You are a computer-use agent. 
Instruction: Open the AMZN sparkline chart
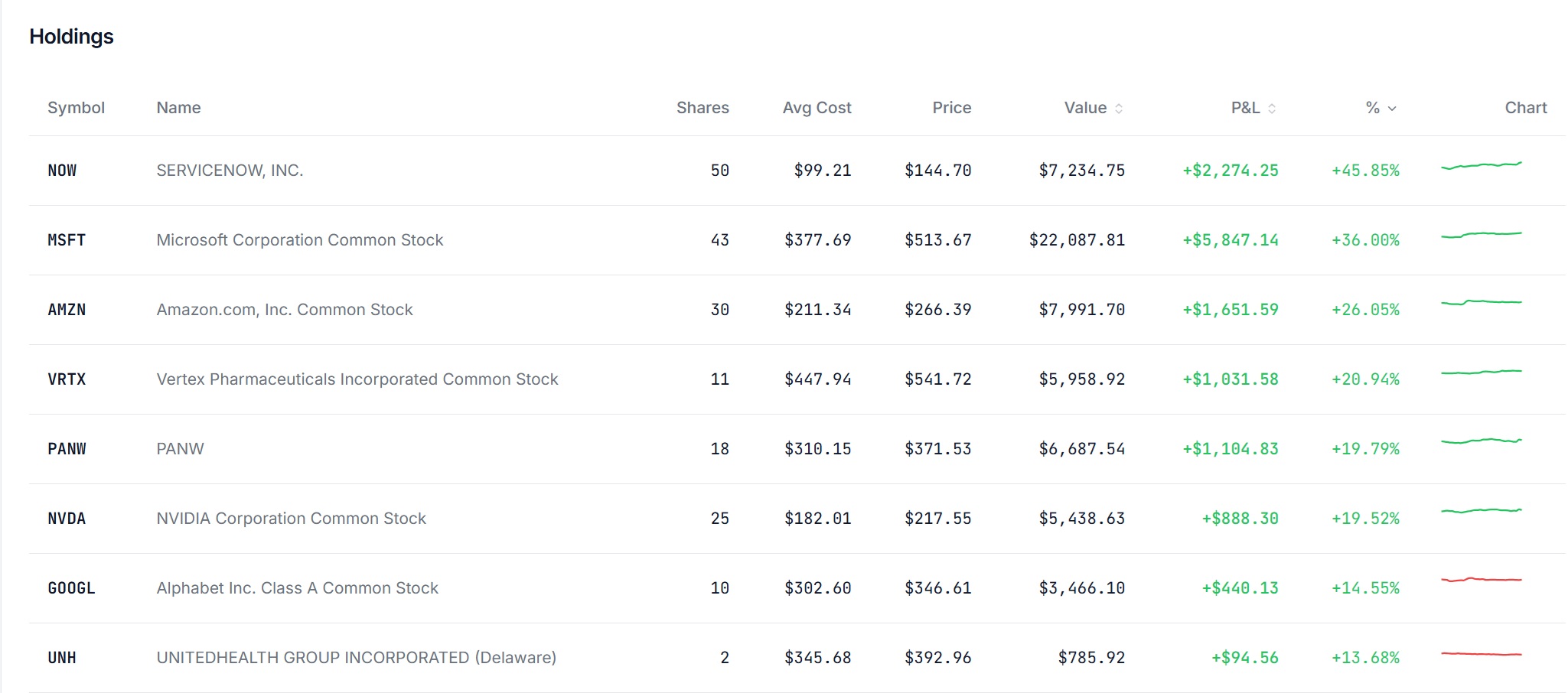click(x=1482, y=303)
